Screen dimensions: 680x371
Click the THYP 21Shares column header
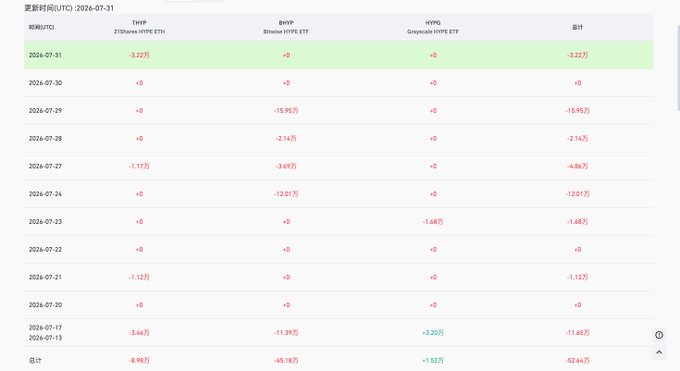pos(139,27)
